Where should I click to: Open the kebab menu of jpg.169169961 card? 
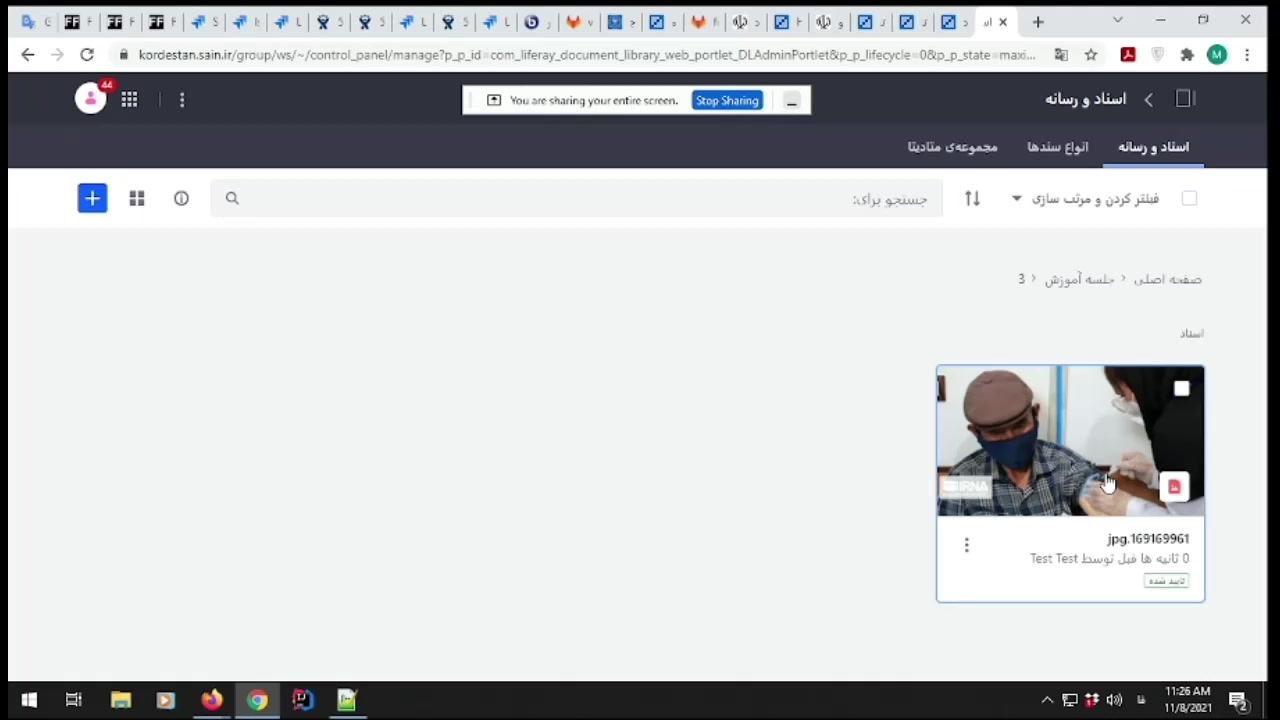click(x=966, y=545)
